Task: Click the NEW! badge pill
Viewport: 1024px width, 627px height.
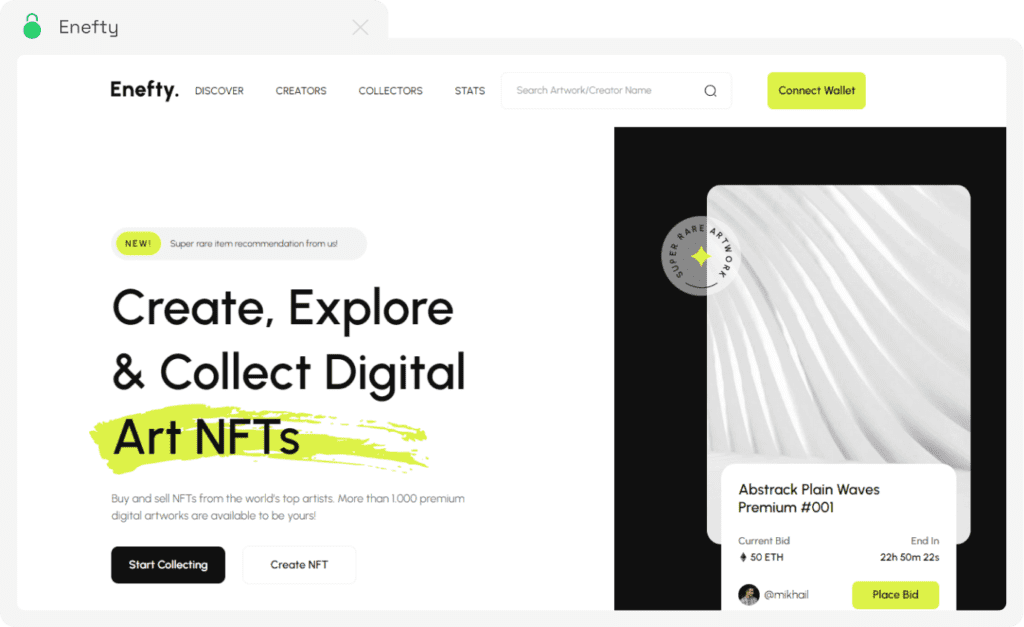Action: [138, 244]
